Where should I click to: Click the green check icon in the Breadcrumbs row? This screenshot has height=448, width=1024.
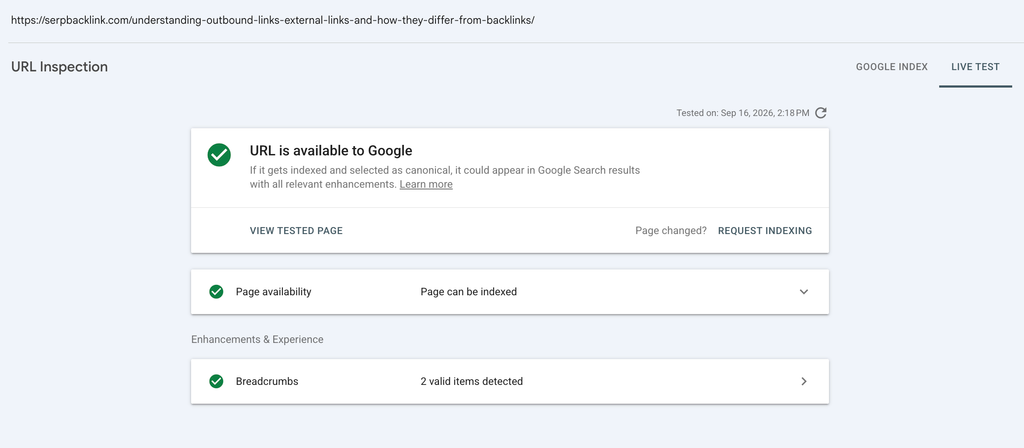tap(216, 381)
